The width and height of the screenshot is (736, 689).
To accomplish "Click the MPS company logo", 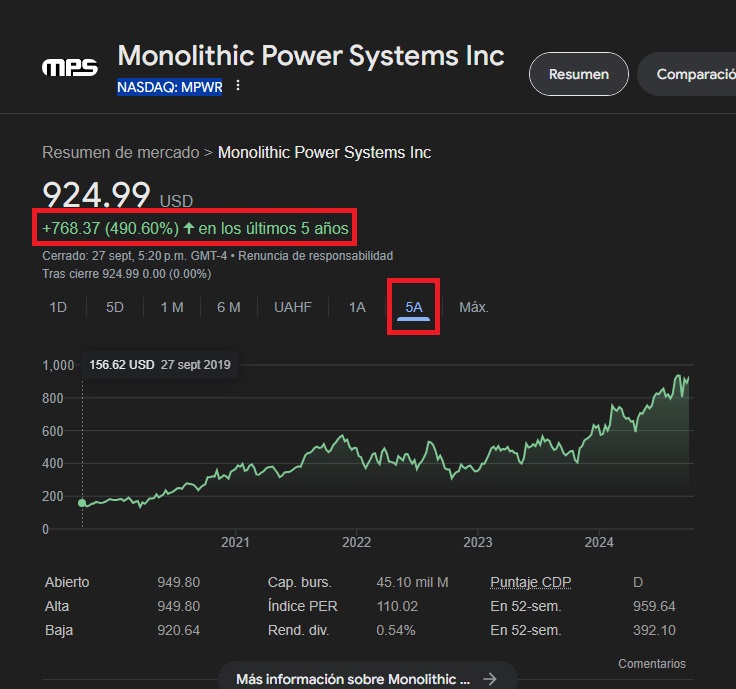I will point(69,68).
